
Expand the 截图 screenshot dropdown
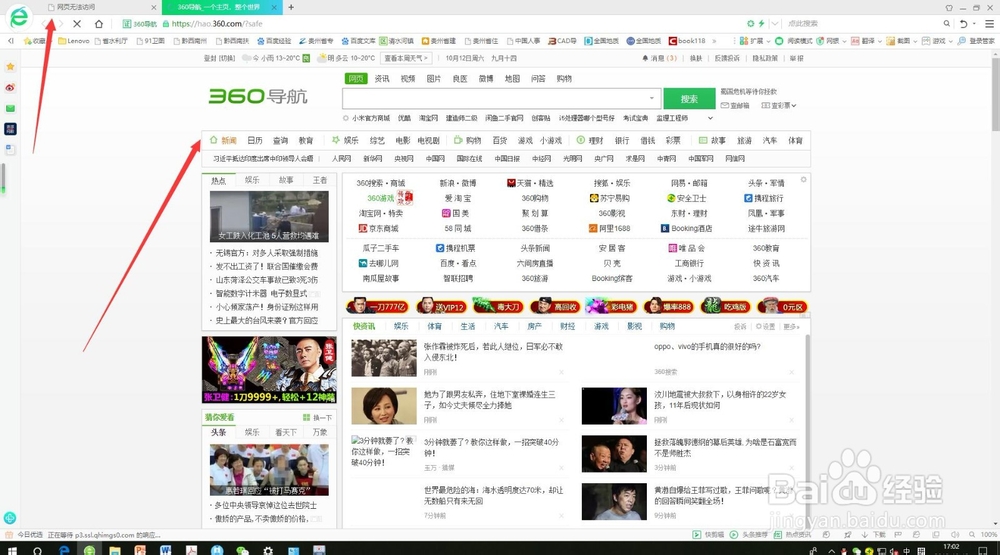(915, 41)
